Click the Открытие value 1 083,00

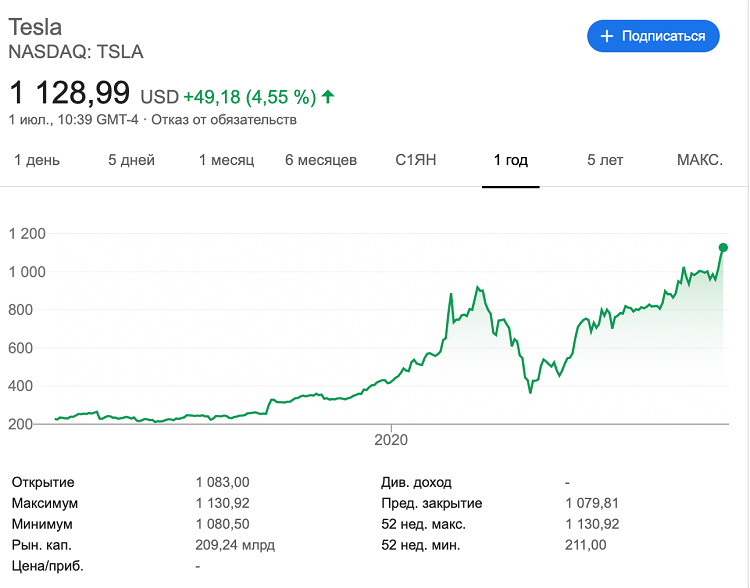click(223, 482)
